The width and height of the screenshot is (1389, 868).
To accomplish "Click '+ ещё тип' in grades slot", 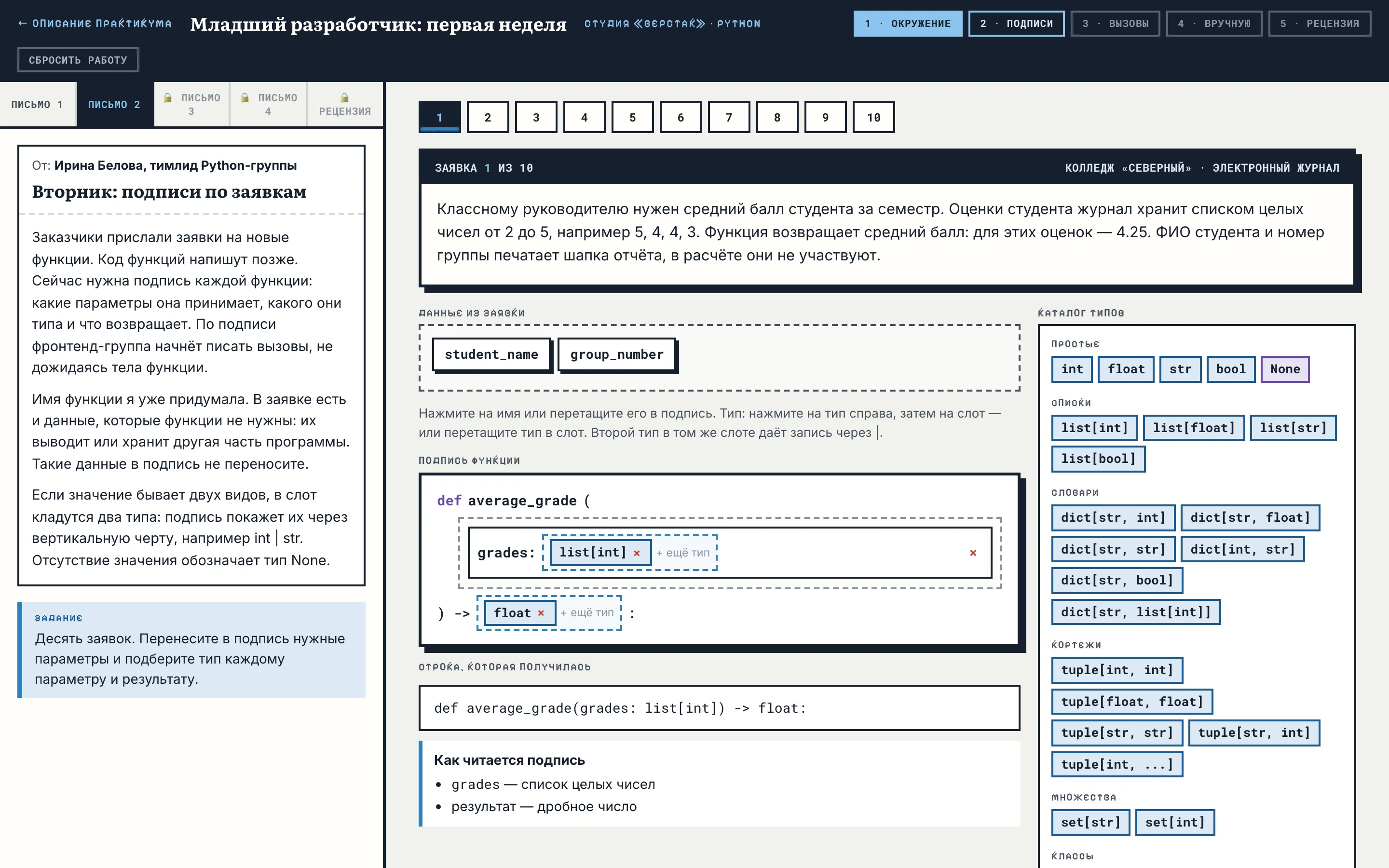I will 683,553.
